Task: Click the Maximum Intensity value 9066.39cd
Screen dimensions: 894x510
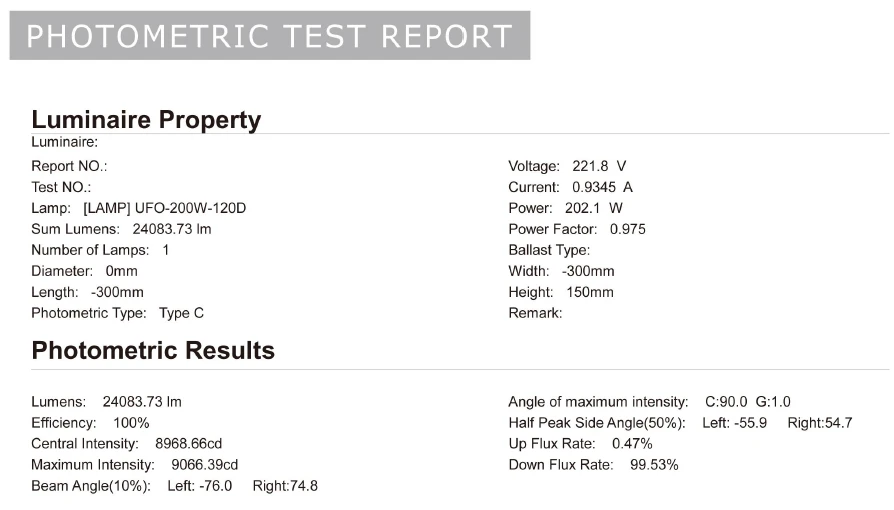Action: tap(205, 465)
